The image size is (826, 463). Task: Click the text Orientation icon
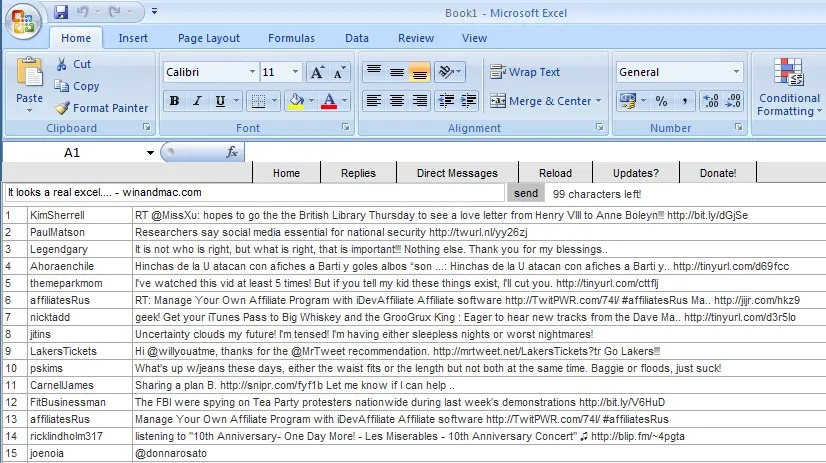tap(449, 72)
